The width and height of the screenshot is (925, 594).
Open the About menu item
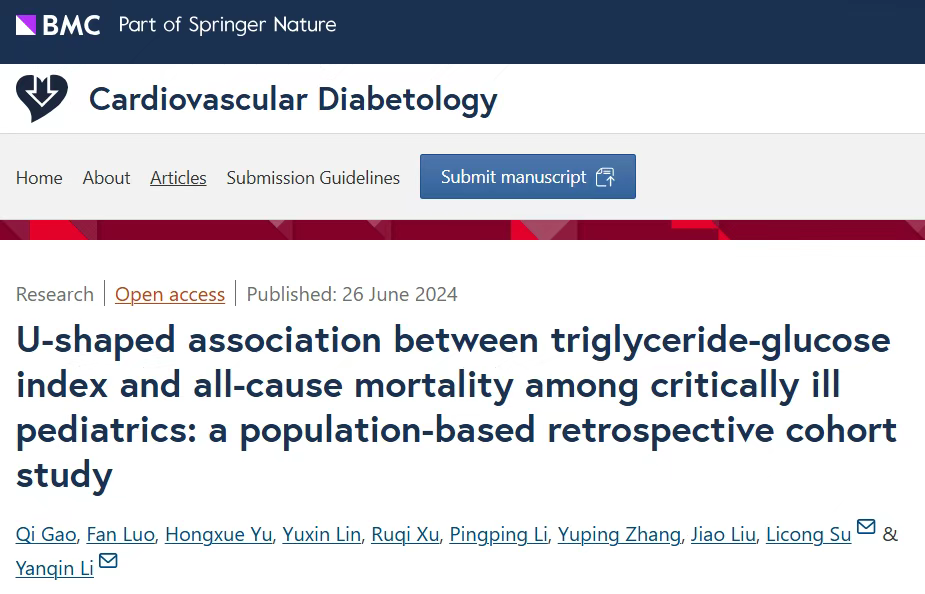(x=106, y=178)
